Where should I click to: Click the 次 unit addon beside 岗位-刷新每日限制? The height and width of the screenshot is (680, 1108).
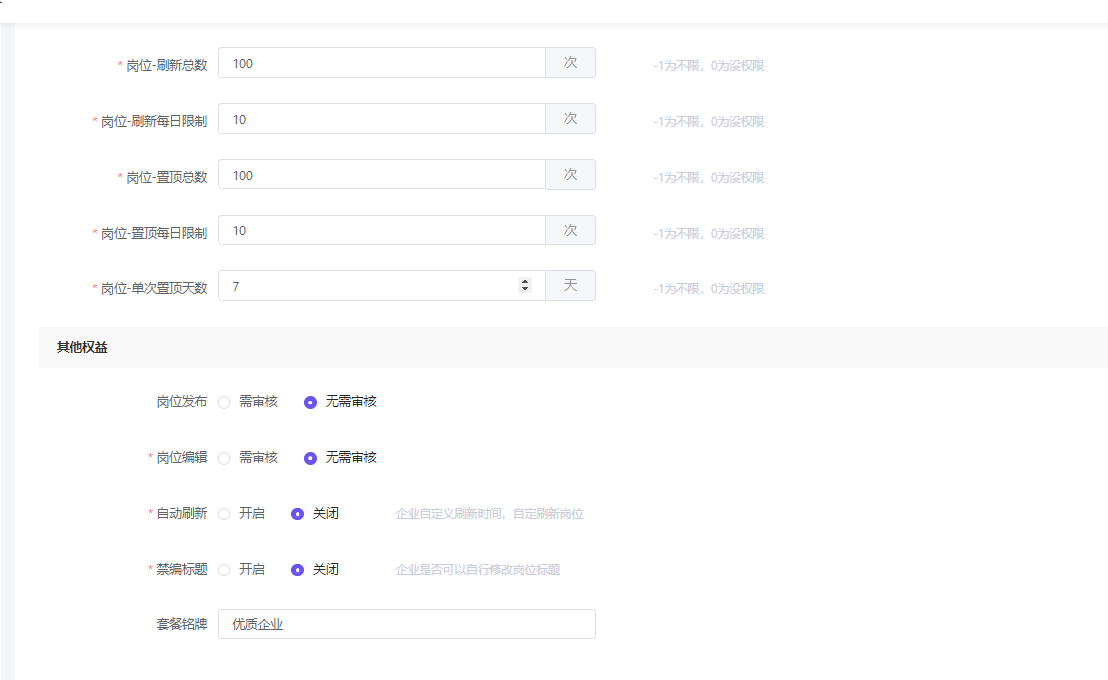pos(570,119)
